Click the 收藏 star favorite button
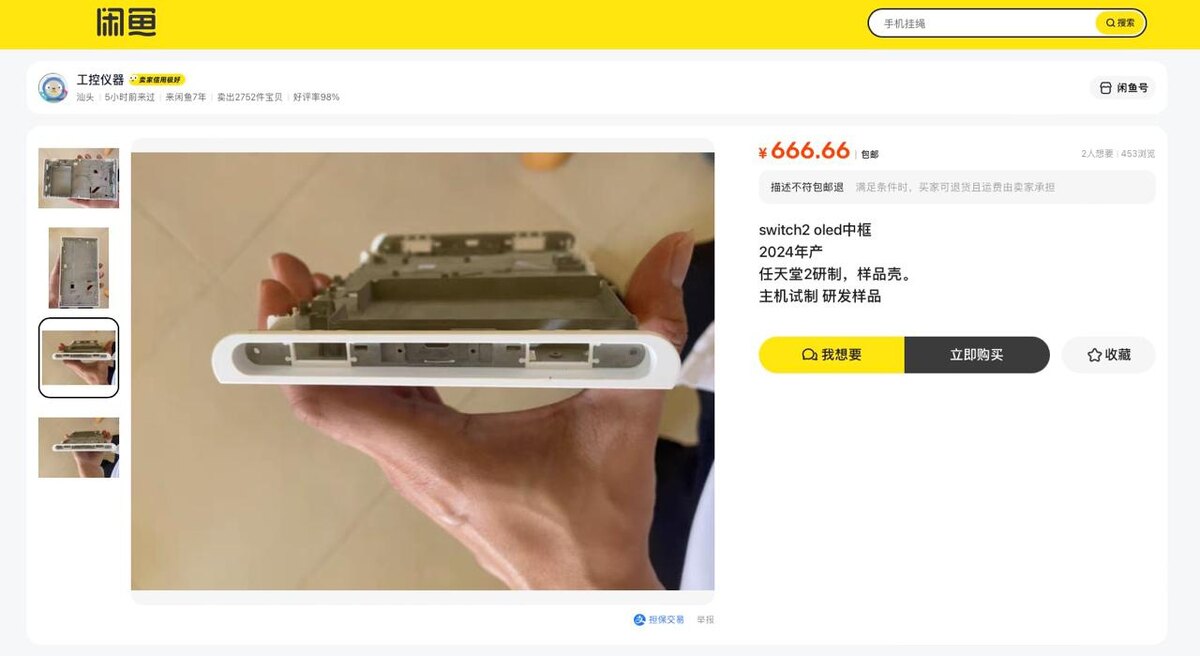The width and height of the screenshot is (1200, 656). [1108, 355]
